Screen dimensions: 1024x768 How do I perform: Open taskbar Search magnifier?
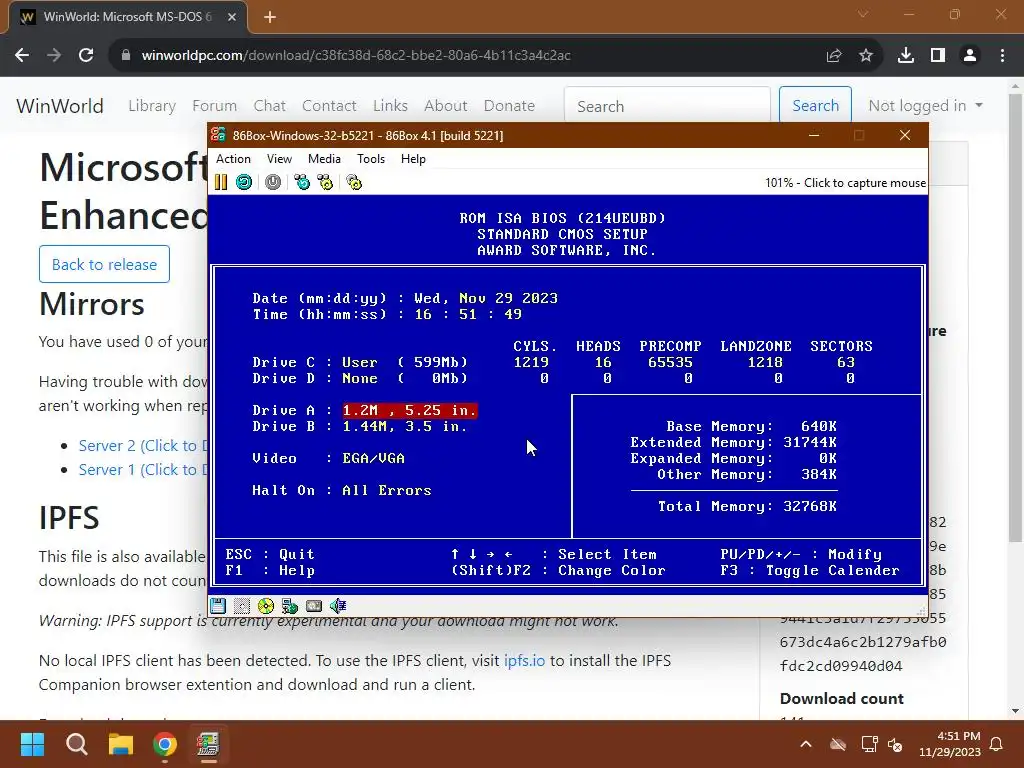pos(76,744)
